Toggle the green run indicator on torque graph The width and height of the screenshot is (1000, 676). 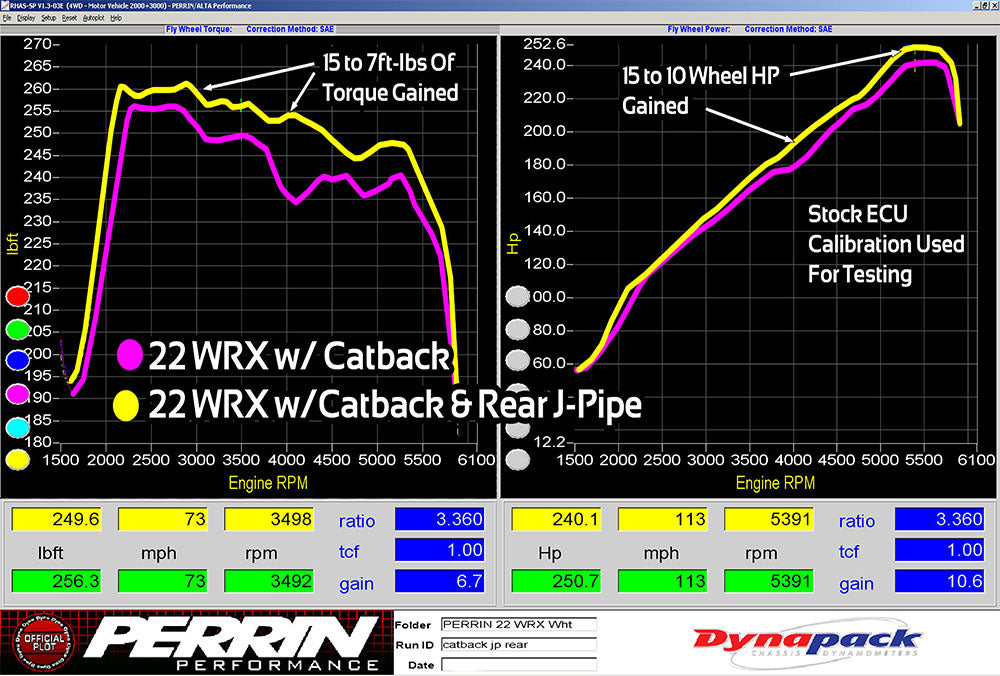(x=18, y=329)
